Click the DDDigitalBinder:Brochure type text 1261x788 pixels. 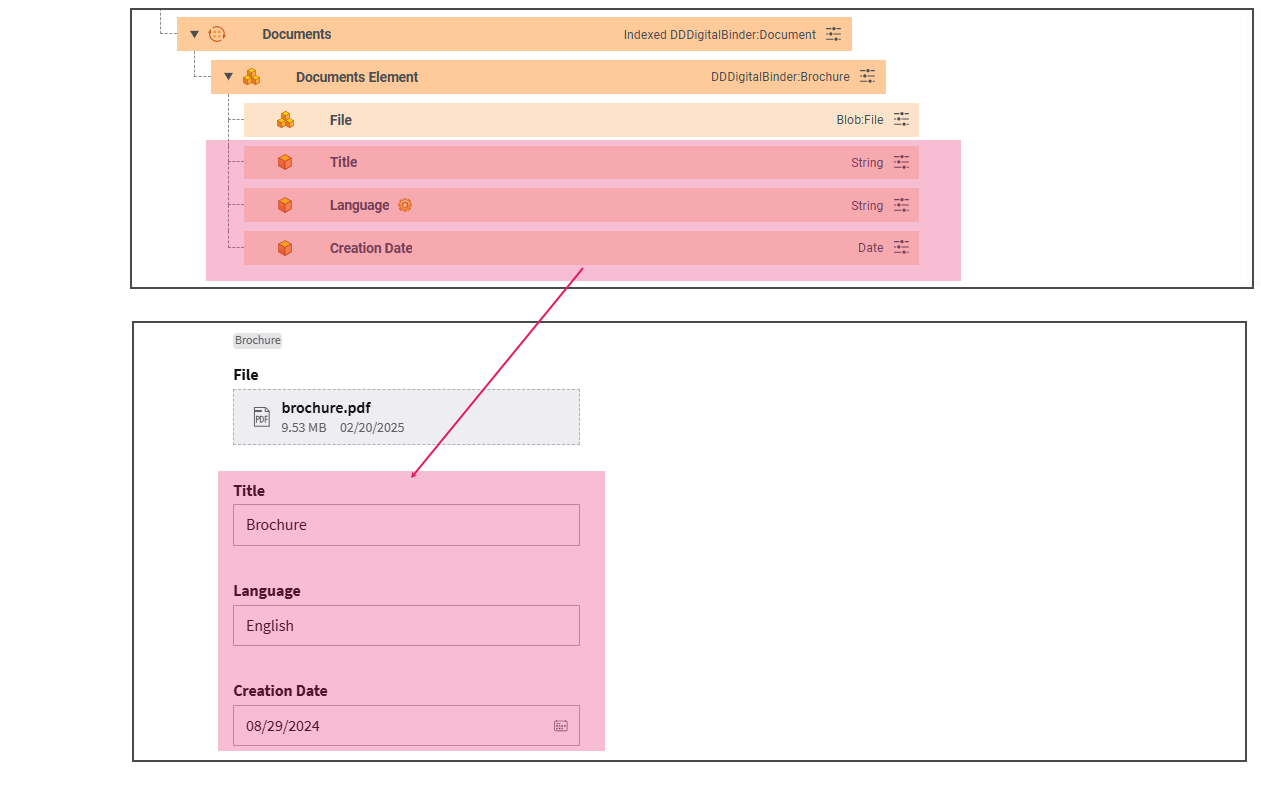point(780,77)
